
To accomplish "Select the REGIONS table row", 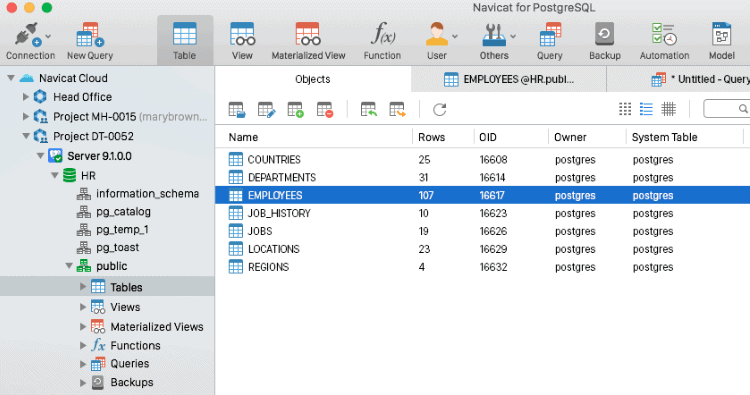I will (x=483, y=267).
